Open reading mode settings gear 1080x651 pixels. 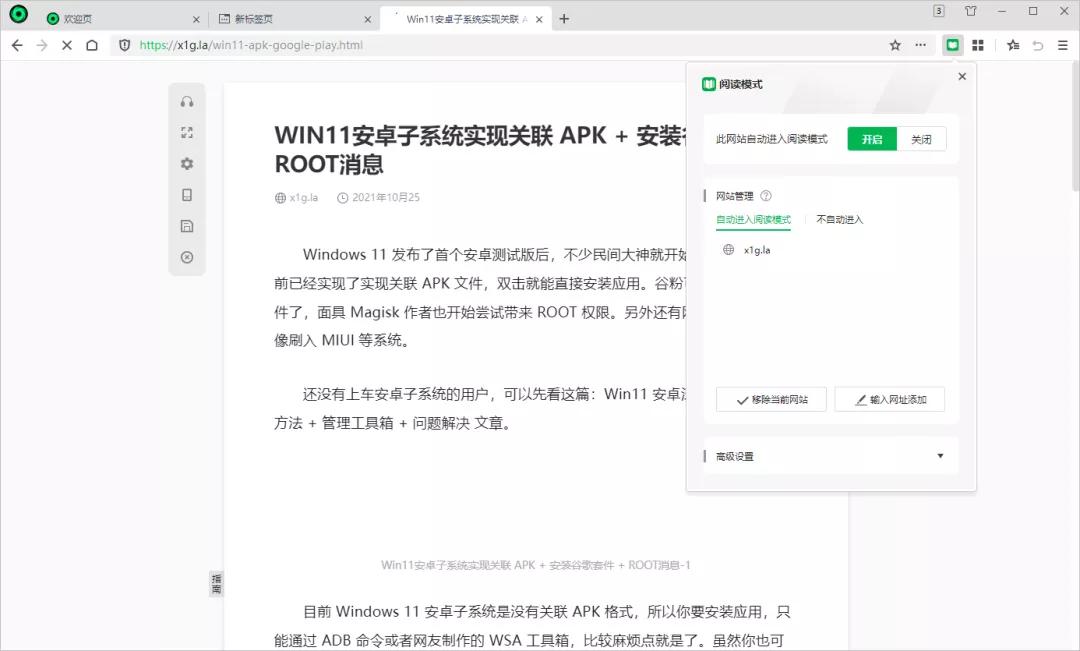[186, 163]
